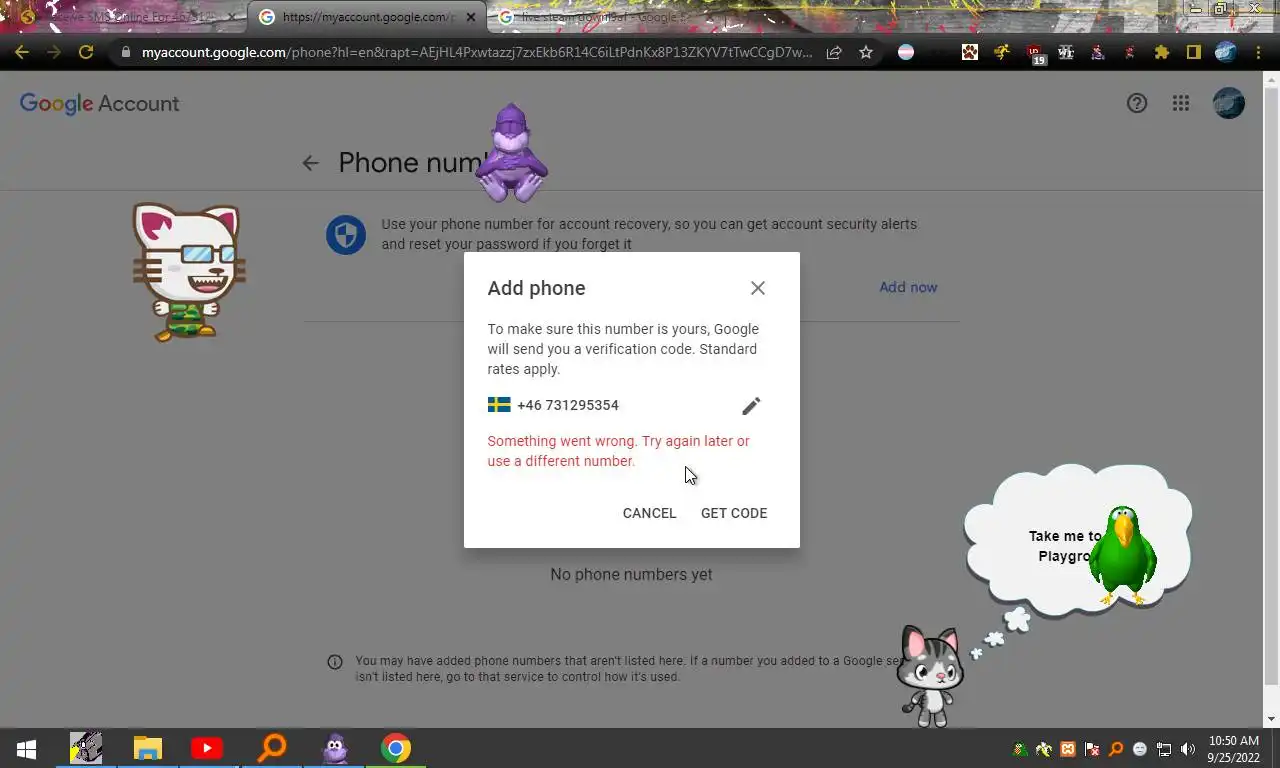Viewport: 1280px width, 768px height.
Task: Click the paw print extension icon
Action: click(x=970, y=52)
